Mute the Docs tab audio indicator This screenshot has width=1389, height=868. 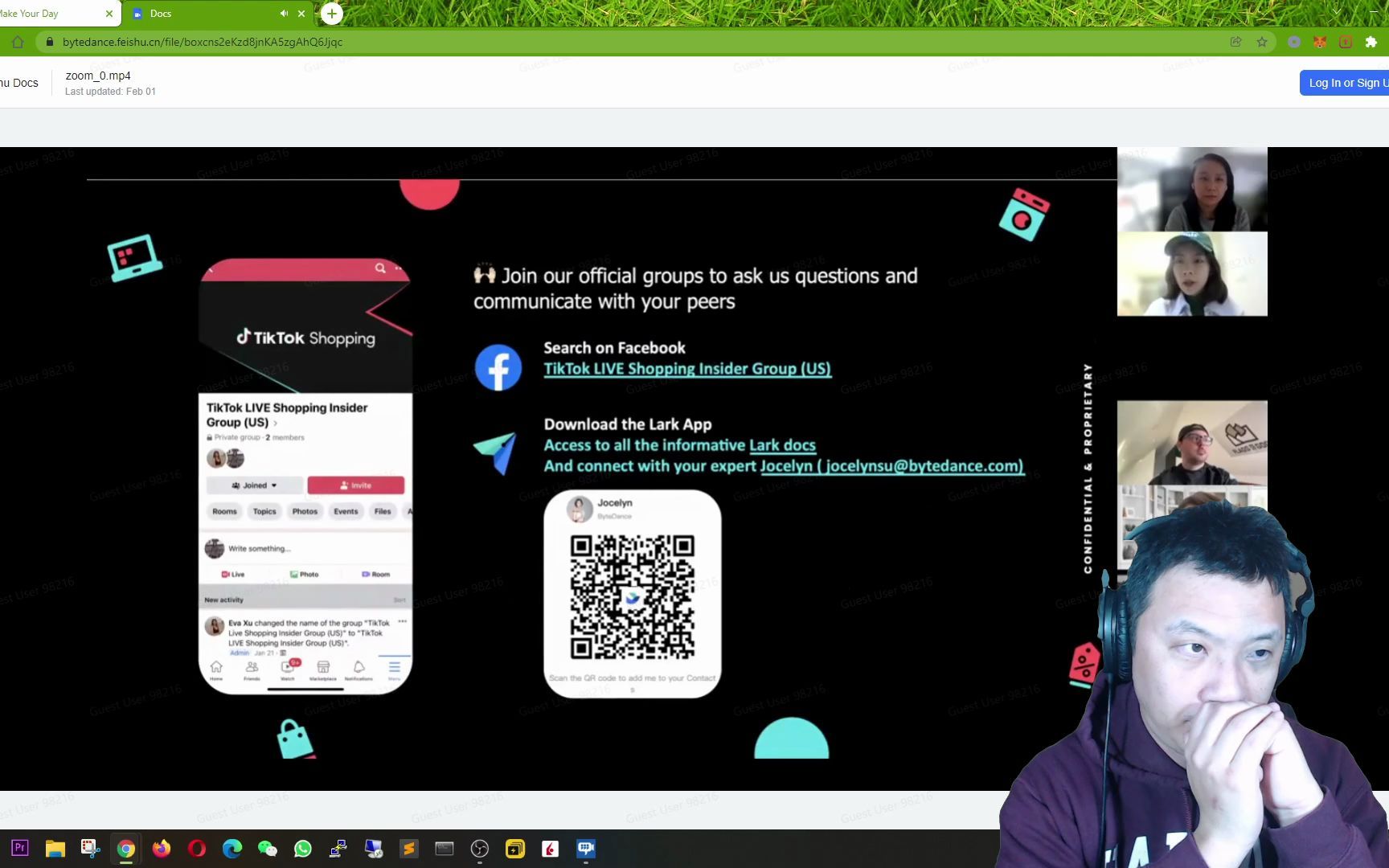(284, 14)
